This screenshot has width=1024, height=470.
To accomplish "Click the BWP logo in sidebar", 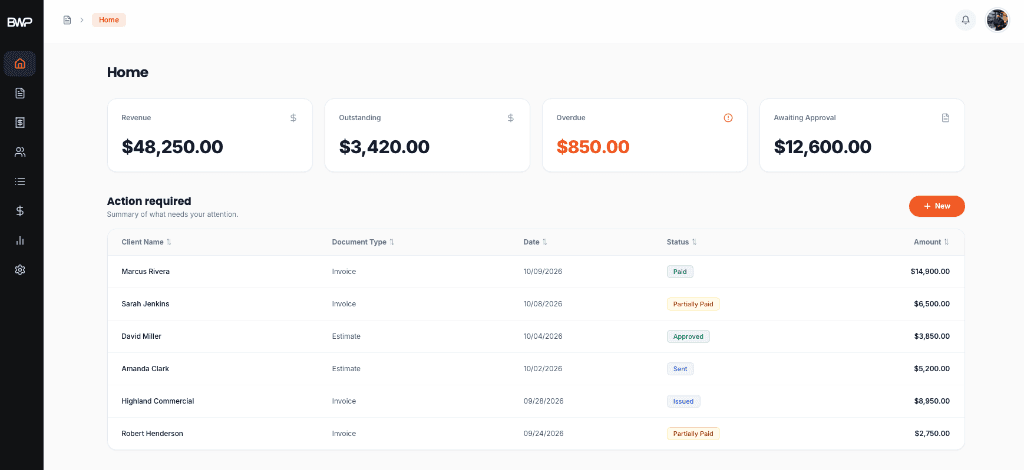I will coord(20,22).
